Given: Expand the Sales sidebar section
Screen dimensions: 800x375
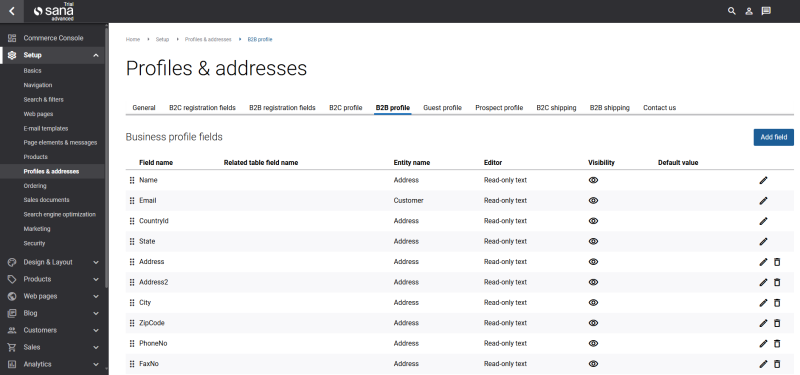Looking at the screenshot, I should pos(95,347).
